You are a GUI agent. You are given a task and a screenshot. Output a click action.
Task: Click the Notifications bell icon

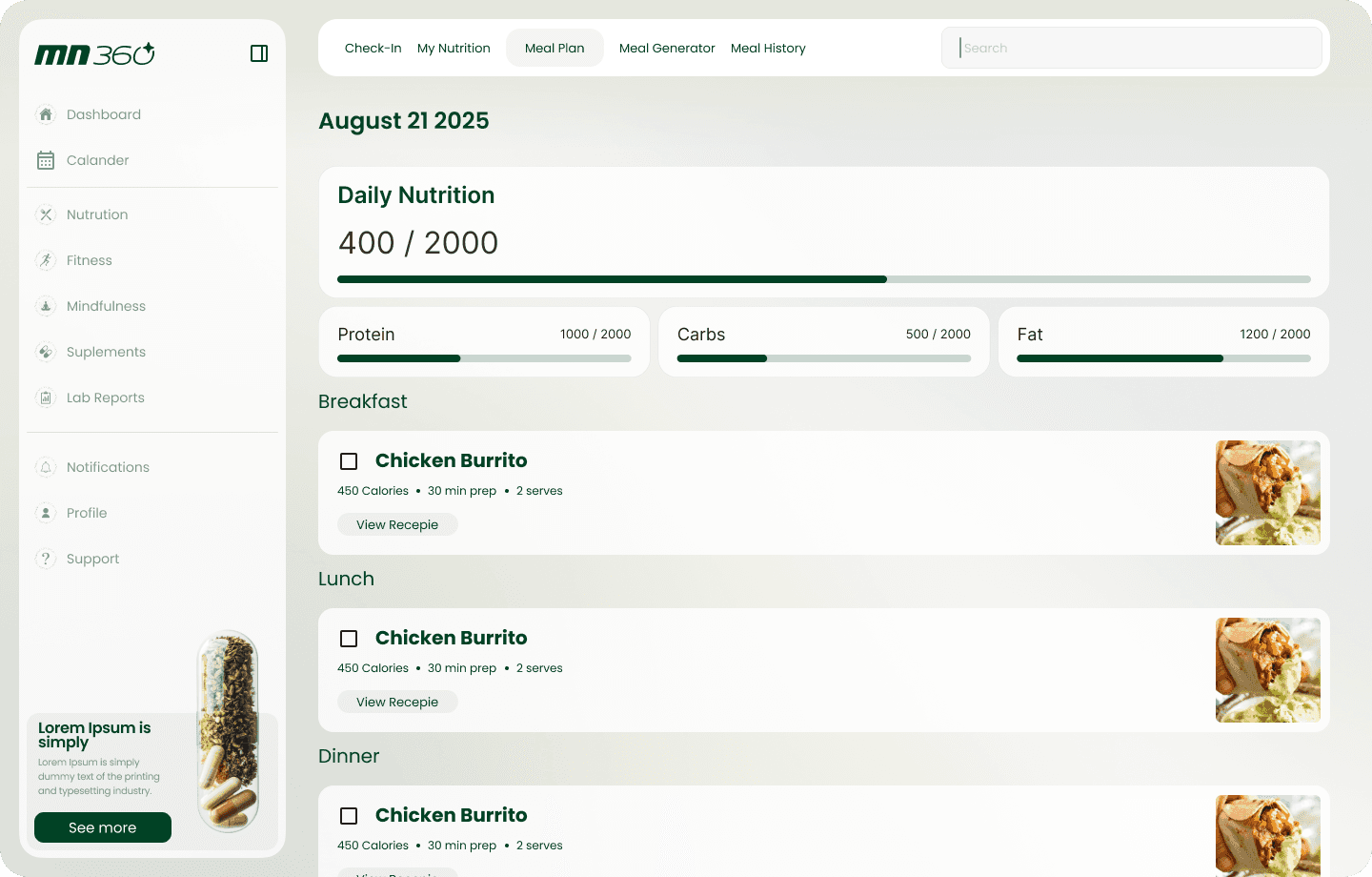point(46,467)
